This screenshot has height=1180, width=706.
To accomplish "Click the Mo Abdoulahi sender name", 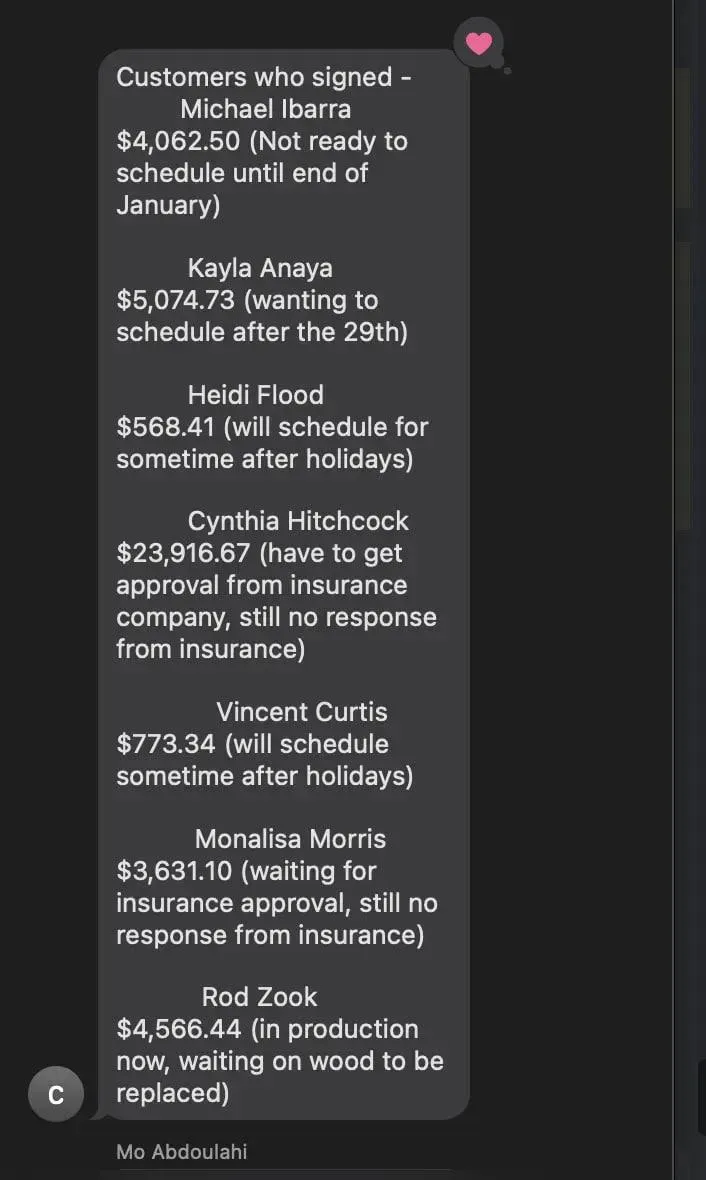I will point(181,1151).
